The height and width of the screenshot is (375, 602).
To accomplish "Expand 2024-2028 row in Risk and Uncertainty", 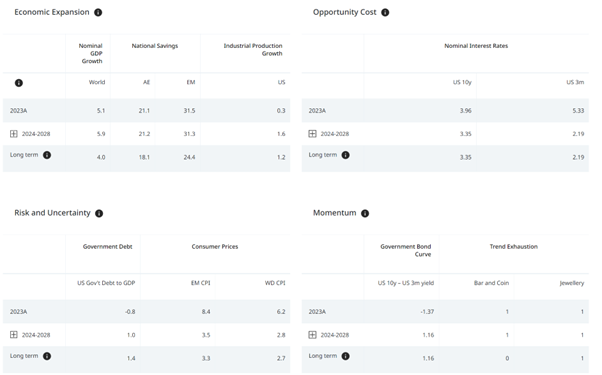I will click(14, 335).
